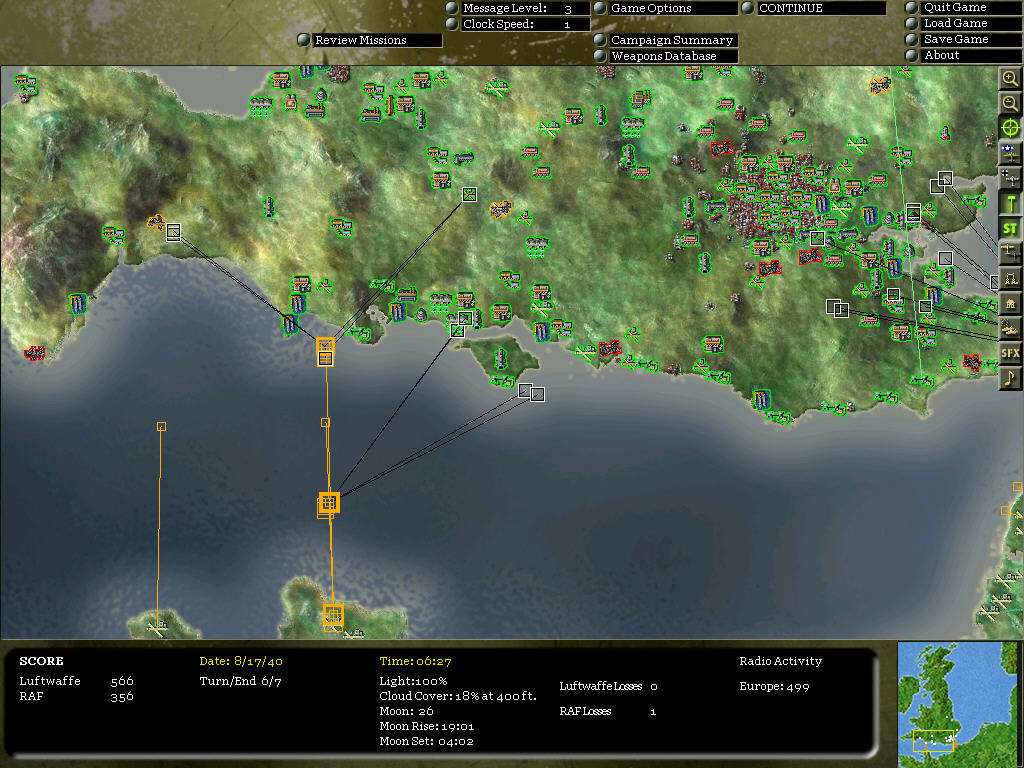This screenshot has height=768, width=1024.
Task: Click Load Game
Action: pos(971,23)
